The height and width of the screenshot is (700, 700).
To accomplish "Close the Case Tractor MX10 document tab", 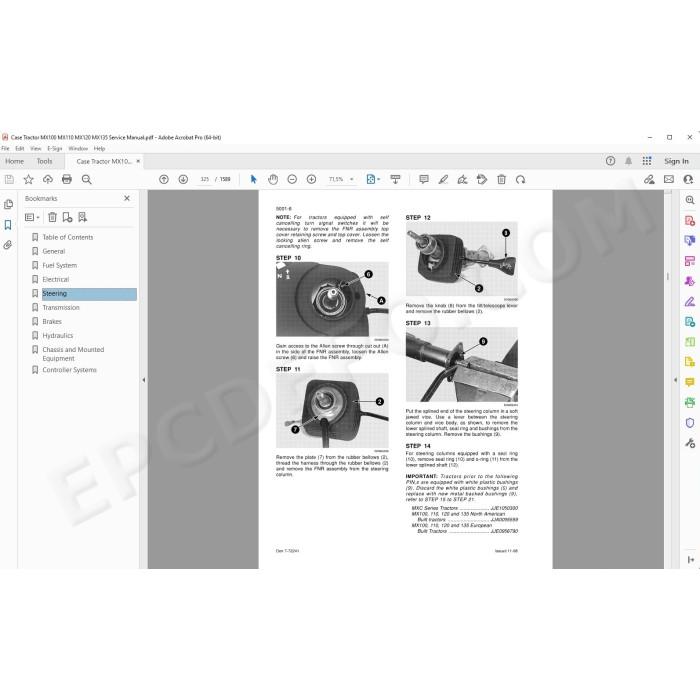I will [x=138, y=161].
